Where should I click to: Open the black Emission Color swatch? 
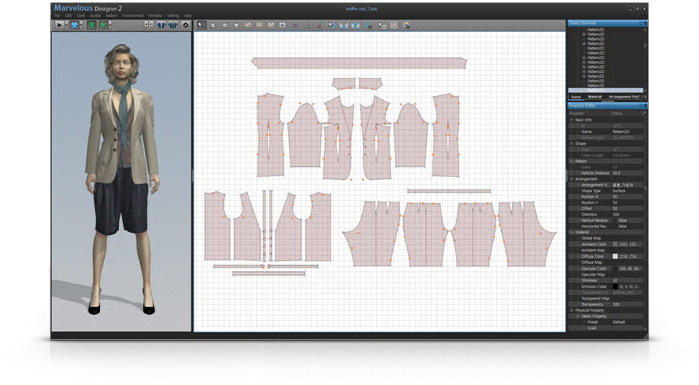click(x=615, y=287)
